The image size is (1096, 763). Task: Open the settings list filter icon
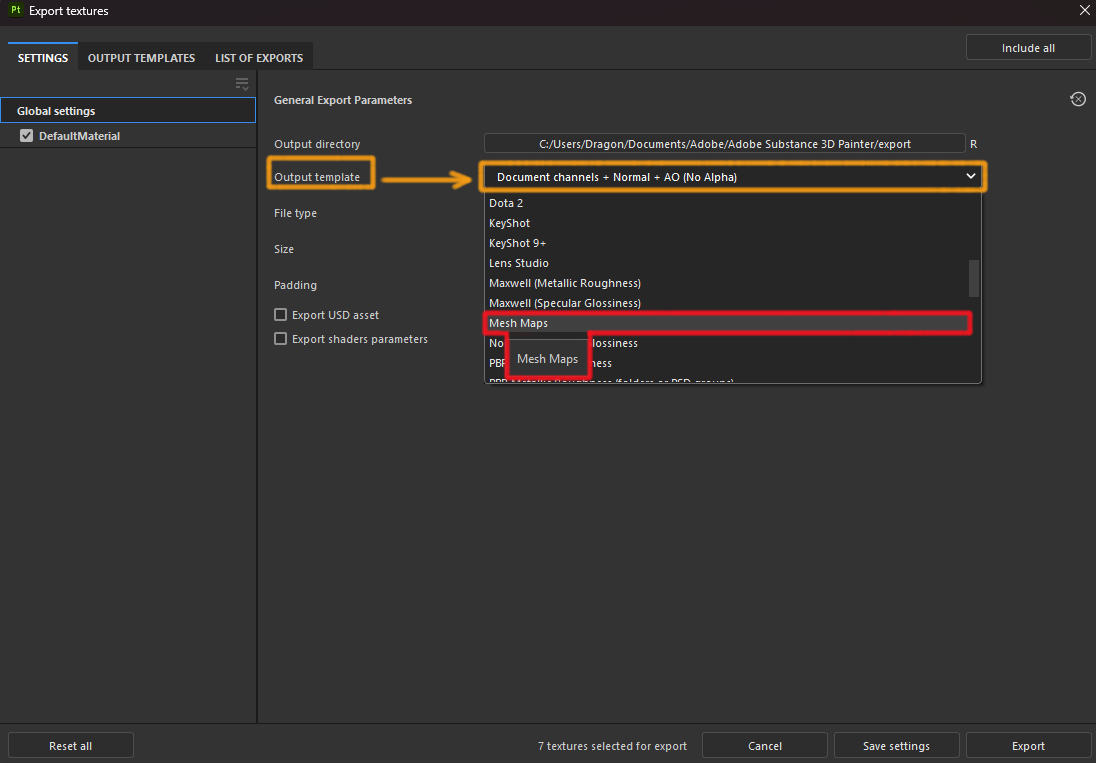pyautogui.click(x=242, y=84)
